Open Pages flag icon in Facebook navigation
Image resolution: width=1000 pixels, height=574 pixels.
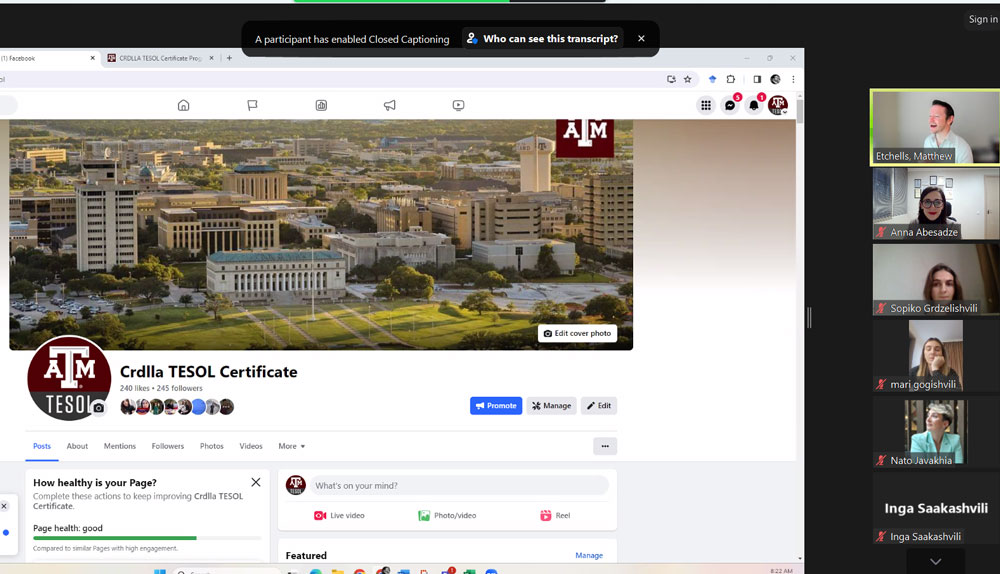point(252,105)
